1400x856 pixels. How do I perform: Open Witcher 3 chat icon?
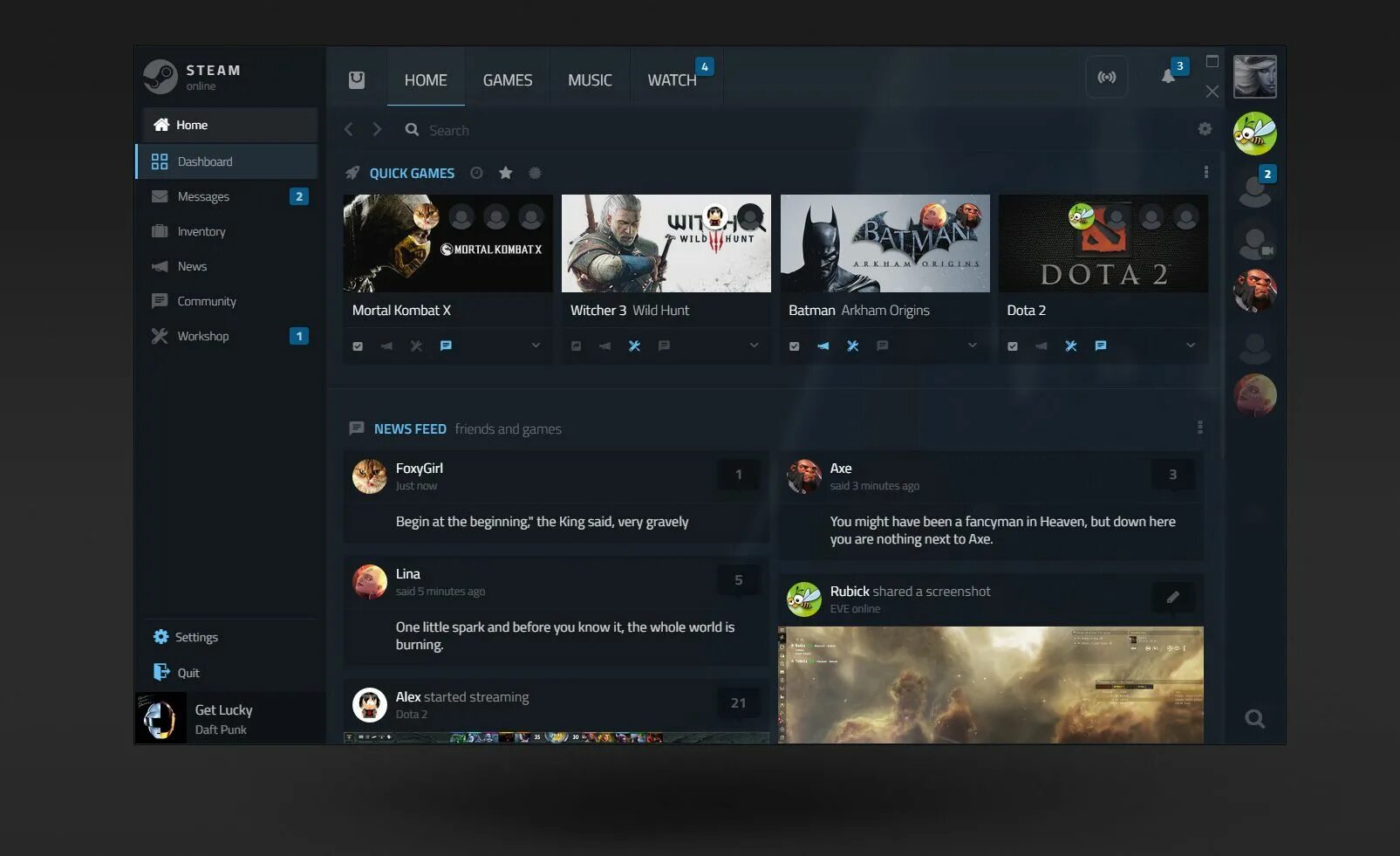pos(664,346)
